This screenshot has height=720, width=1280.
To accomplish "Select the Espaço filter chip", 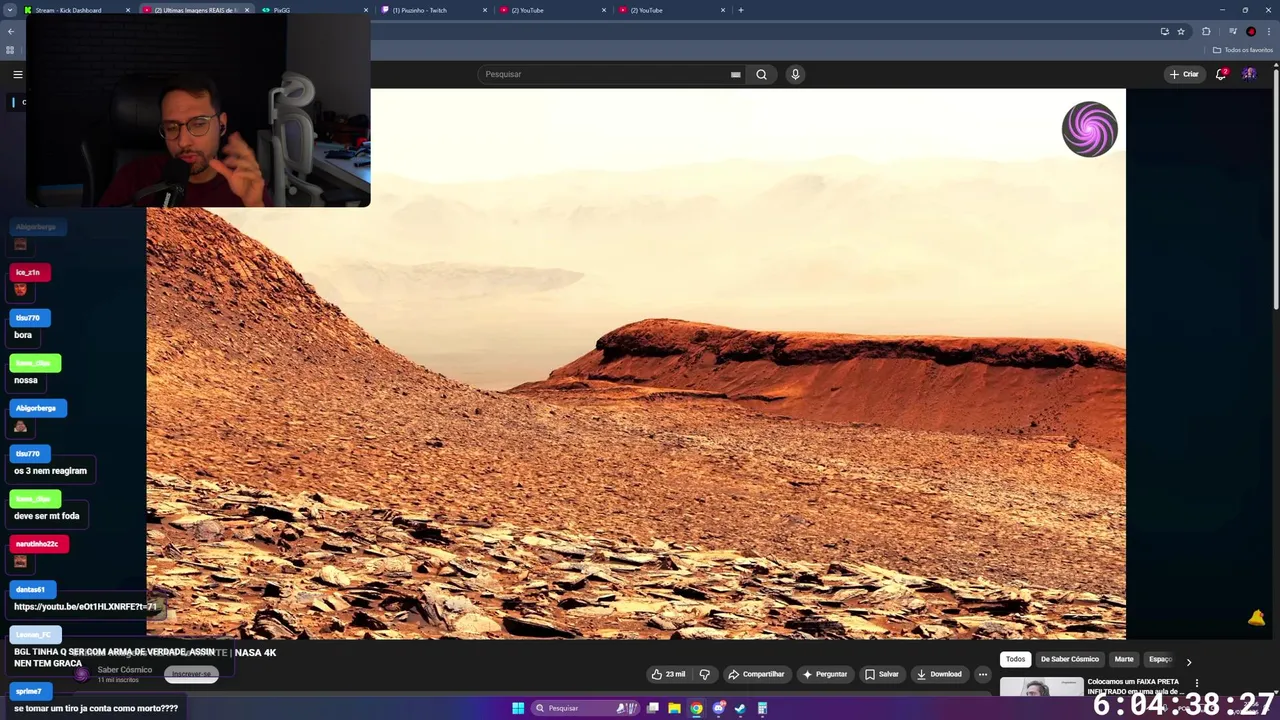I will [x=1160, y=659].
